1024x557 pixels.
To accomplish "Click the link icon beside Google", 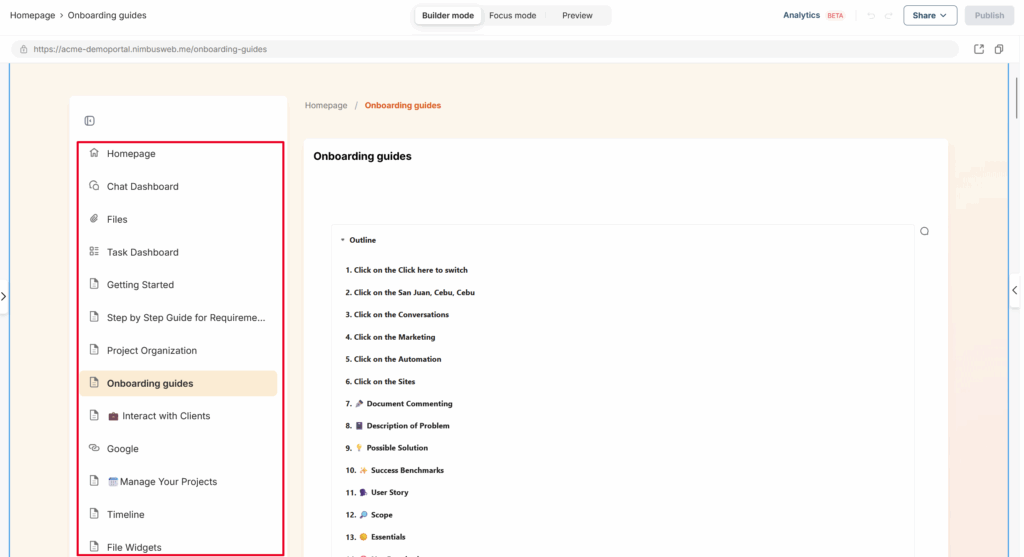I will tap(94, 448).
